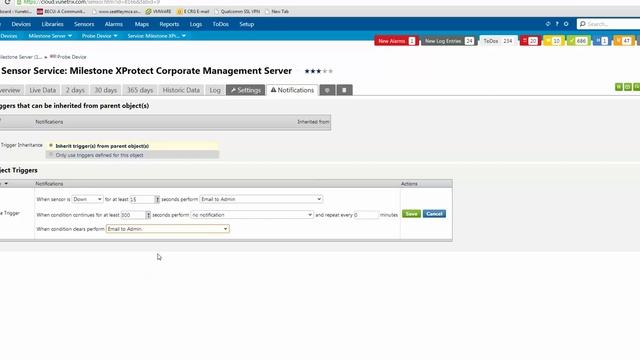Adjust the 15 seconds stepper
The image size is (640, 360).
tap(157, 199)
